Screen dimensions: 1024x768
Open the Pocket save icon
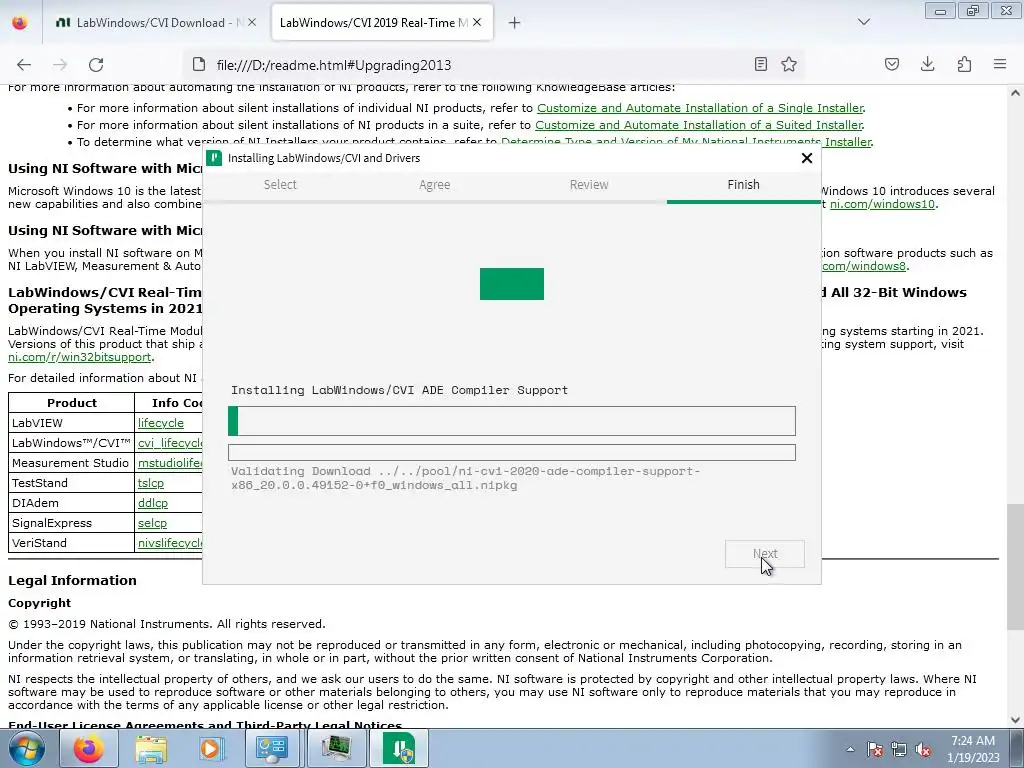891,64
